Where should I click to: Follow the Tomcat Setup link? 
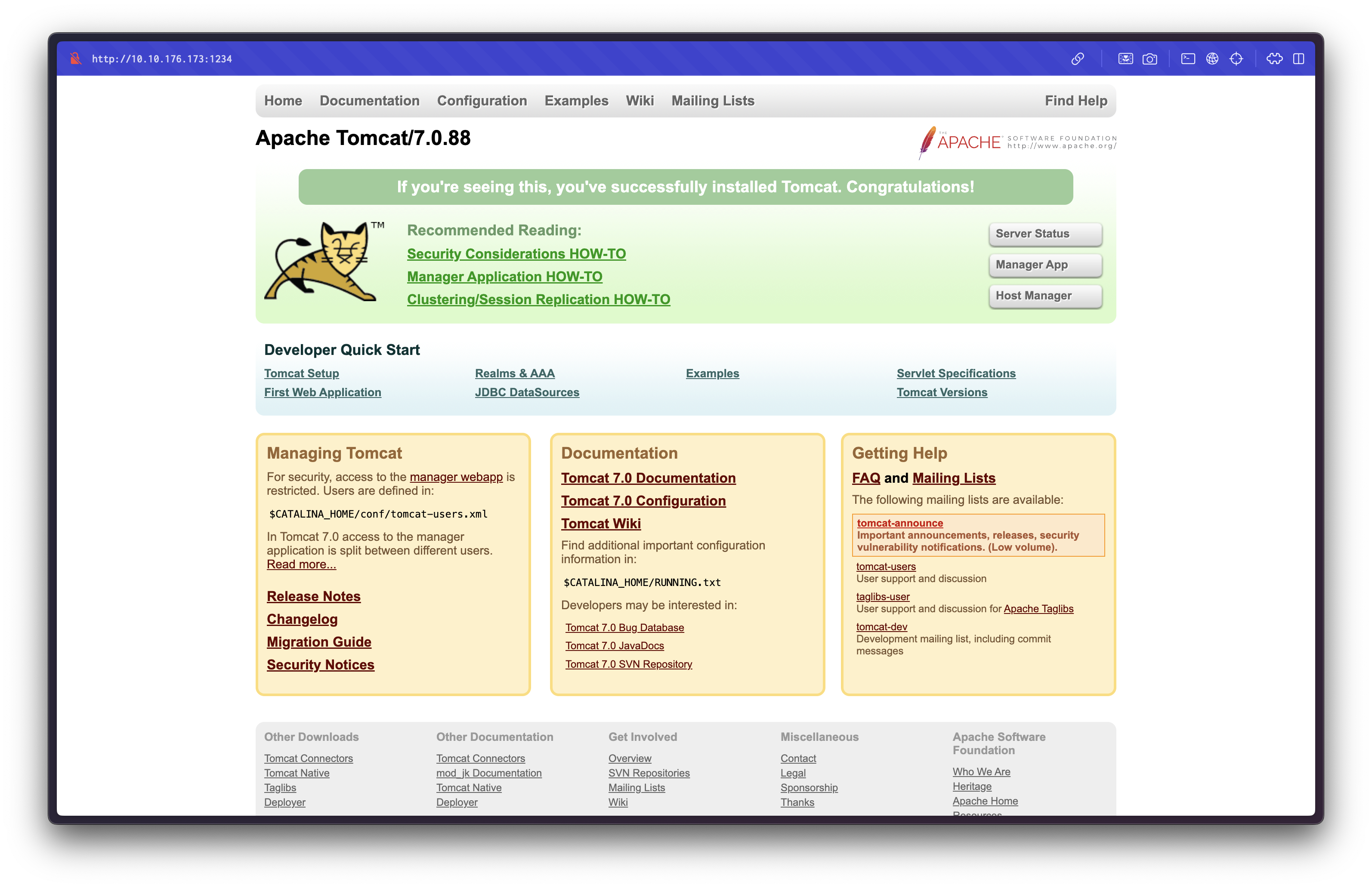coord(302,373)
